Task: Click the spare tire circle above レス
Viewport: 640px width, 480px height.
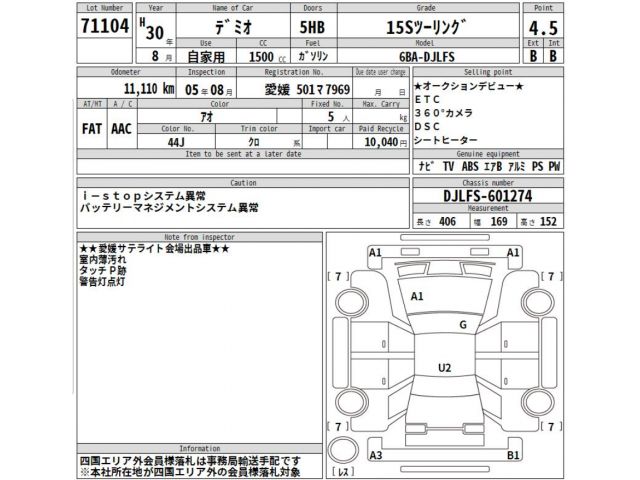Action: tap(344, 450)
